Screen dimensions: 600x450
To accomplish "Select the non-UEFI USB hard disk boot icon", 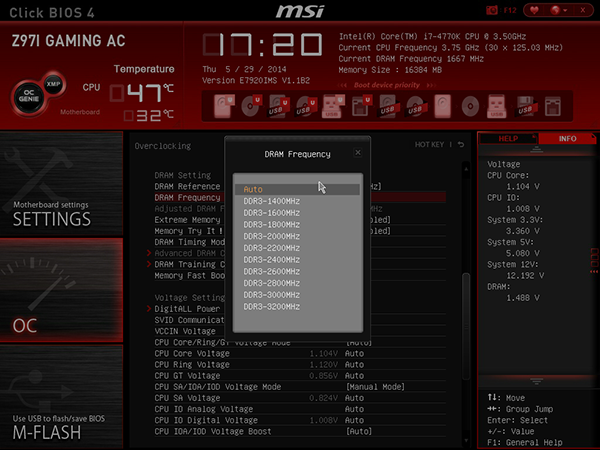I will [x=389, y=106].
